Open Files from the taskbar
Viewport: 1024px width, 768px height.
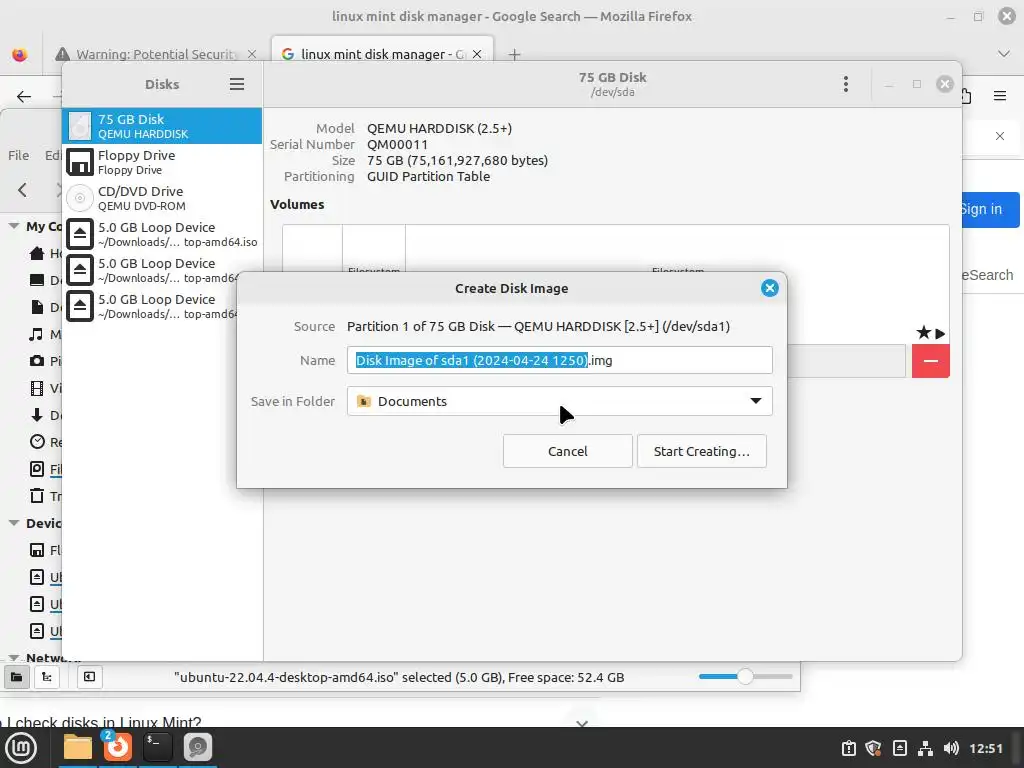(x=78, y=748)
